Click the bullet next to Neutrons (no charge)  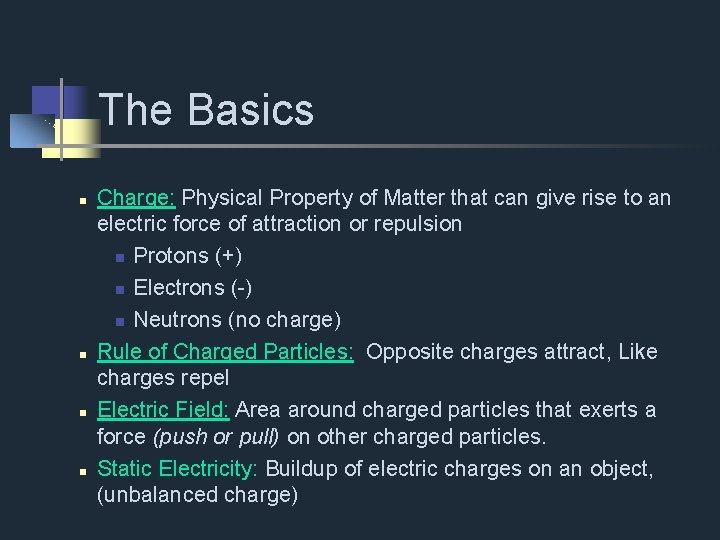click(118, 322)
